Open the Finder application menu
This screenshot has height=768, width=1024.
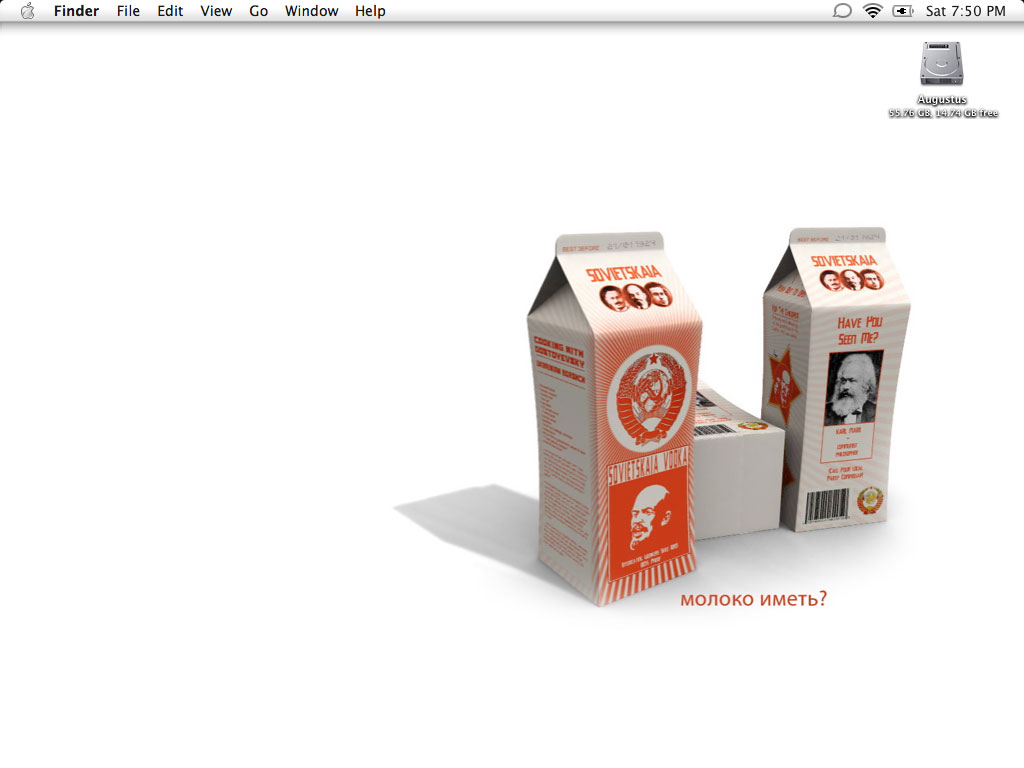tap(76, 11)
